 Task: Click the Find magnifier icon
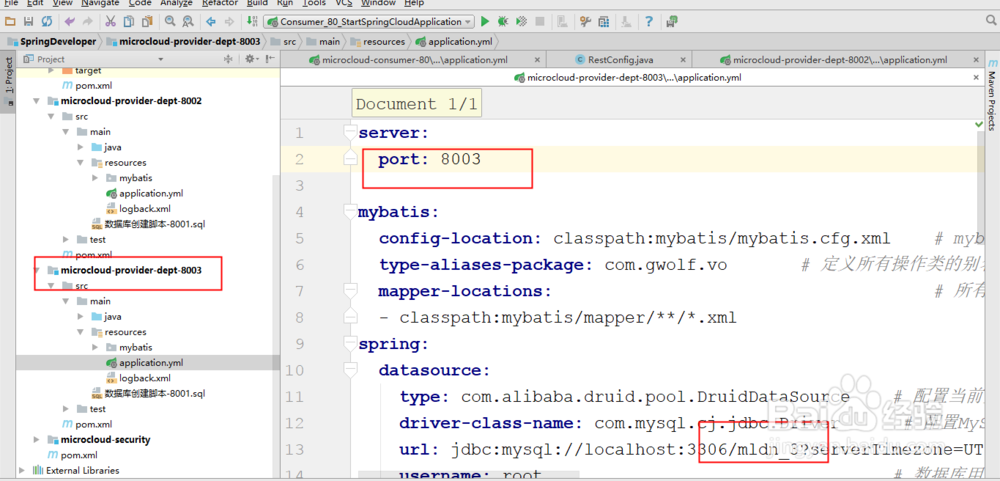170,22
